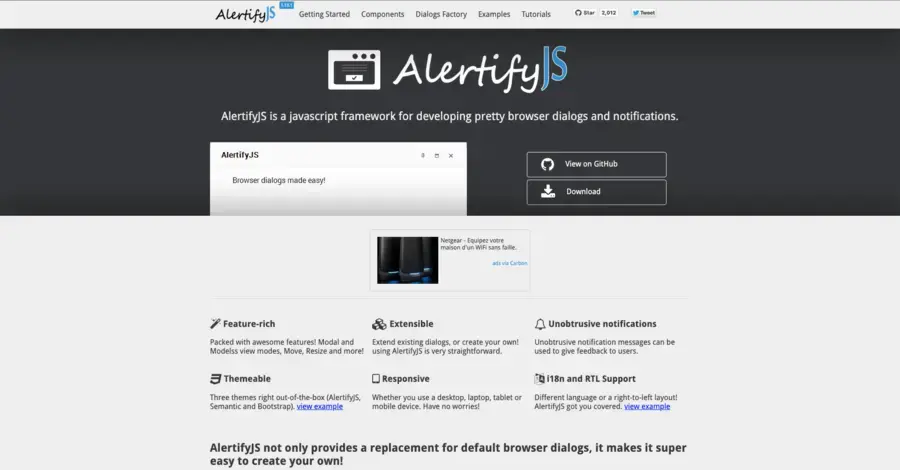900x470 pixels.
Task: Click the version badge beside navbar logo
Action: (x=286, y=5)
